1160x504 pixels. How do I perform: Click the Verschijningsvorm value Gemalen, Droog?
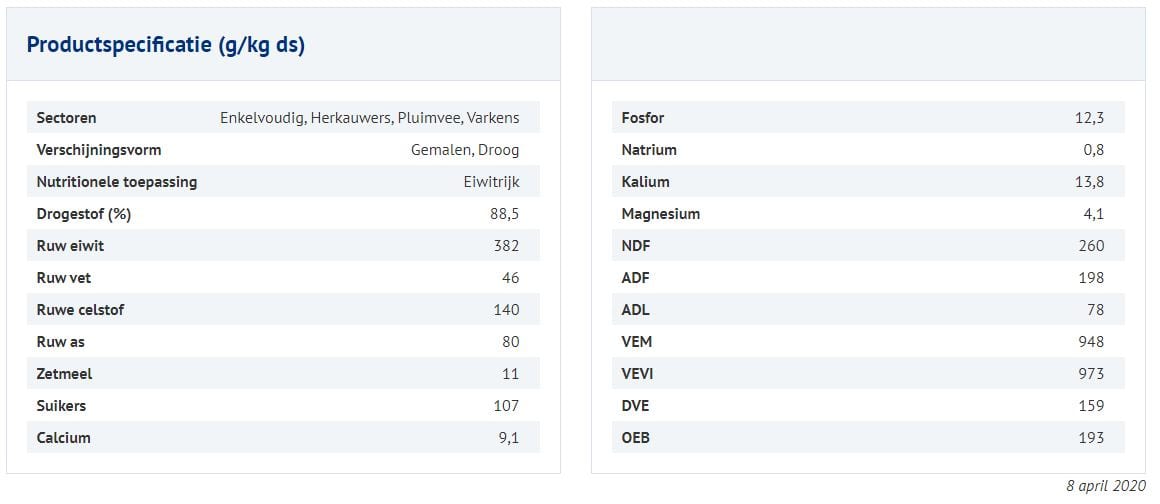(465, 150)
